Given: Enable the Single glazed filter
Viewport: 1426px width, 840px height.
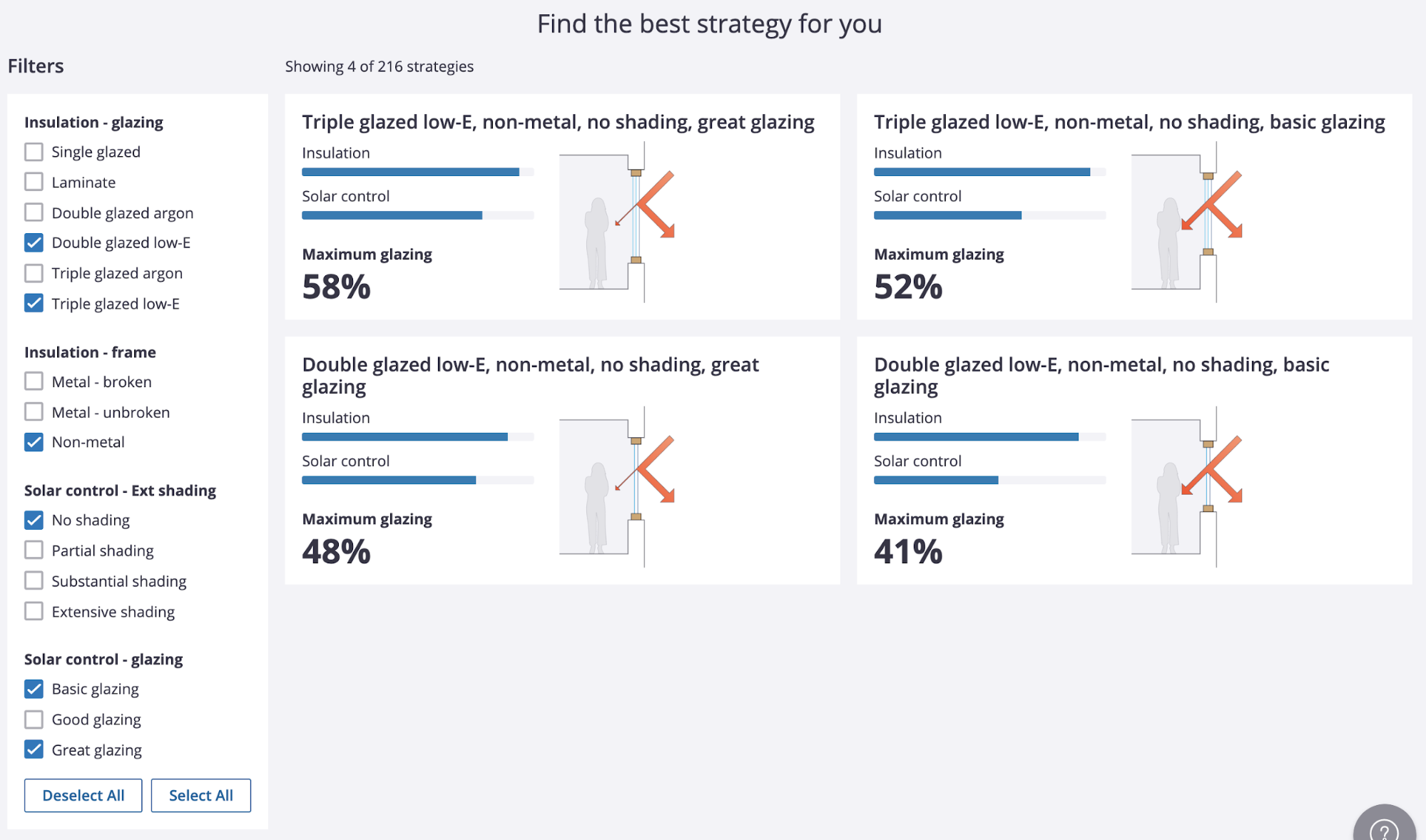Looking at the screenshot, I should click(x=34, y=151).
